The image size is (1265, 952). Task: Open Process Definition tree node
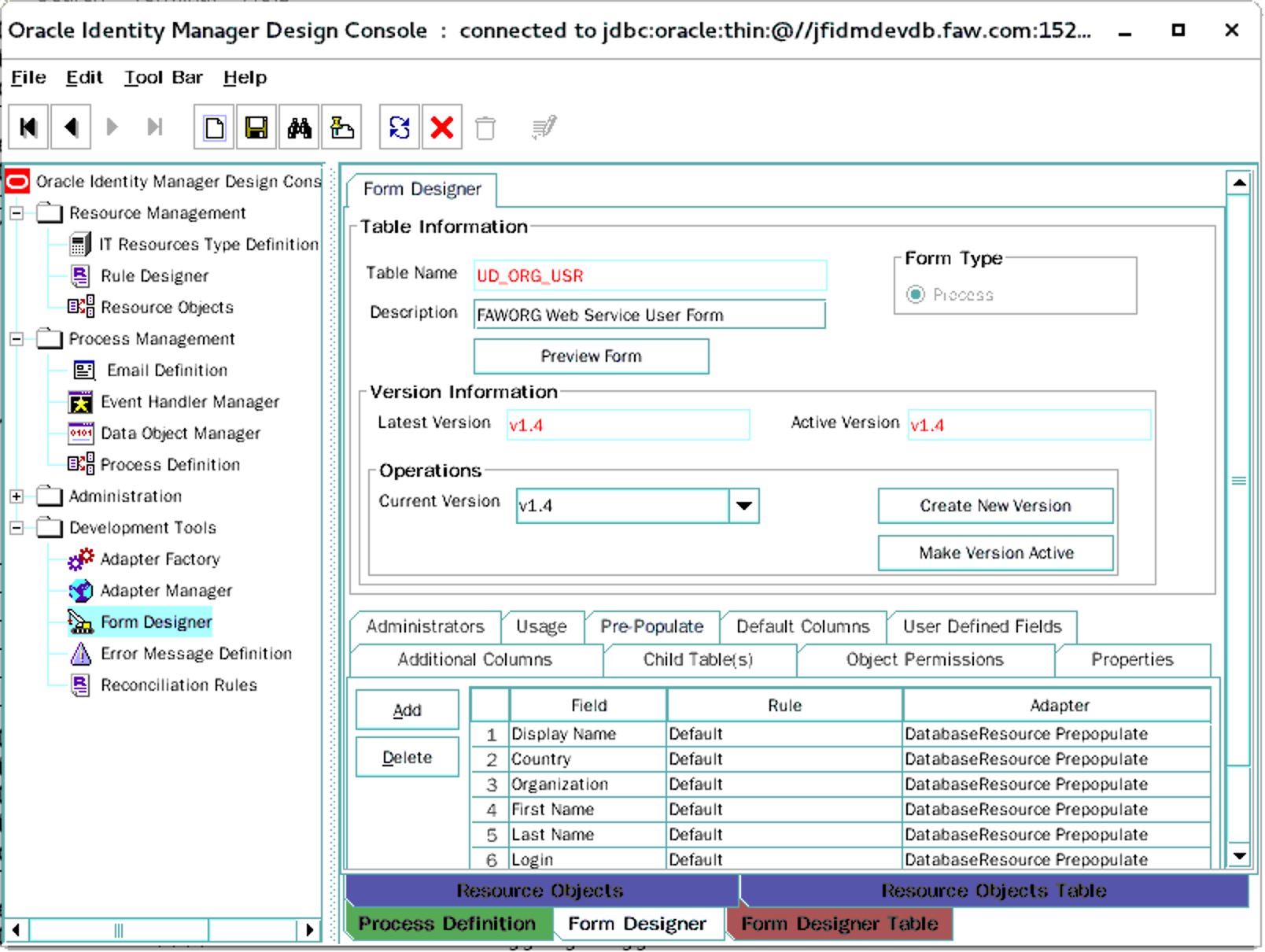click(170, 465)
